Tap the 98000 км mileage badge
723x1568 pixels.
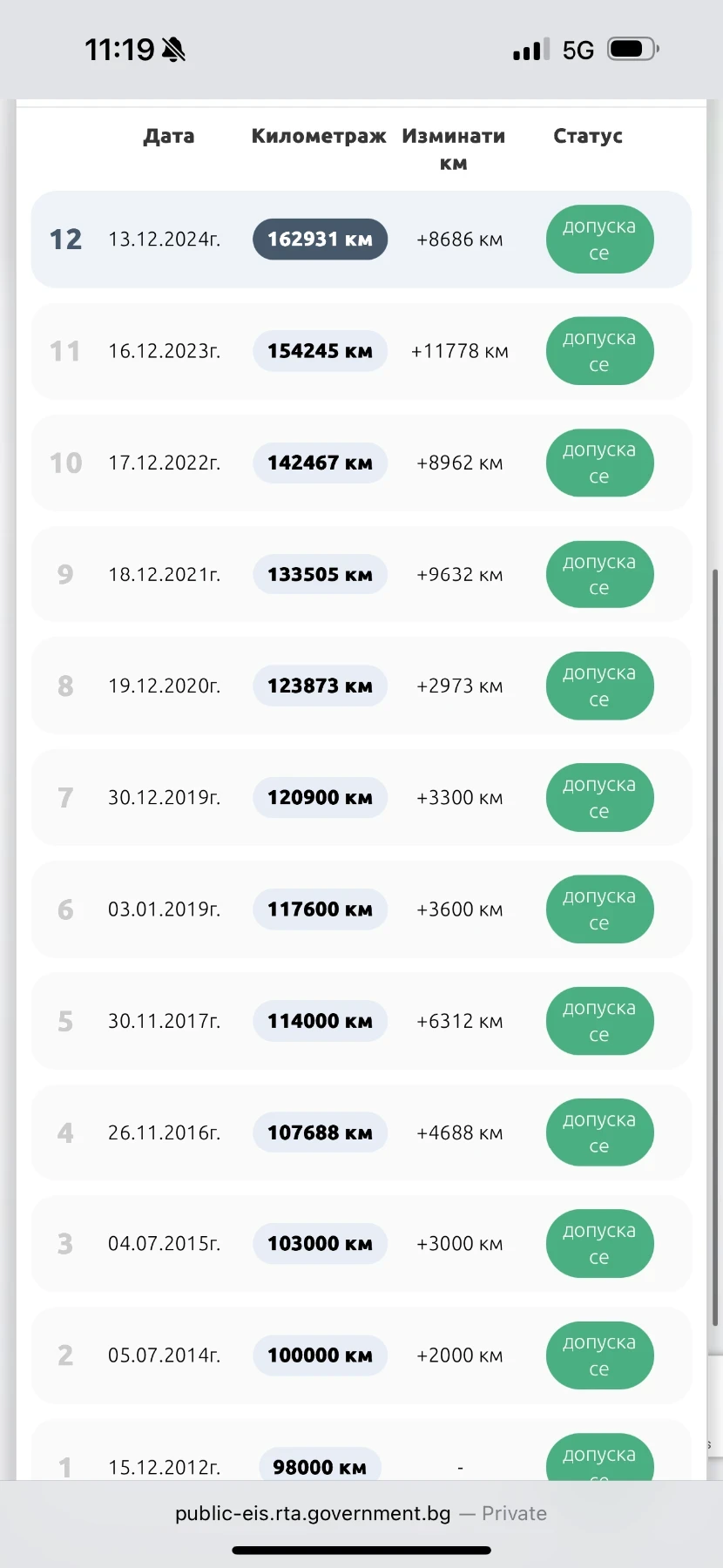[x=320, y=1466]
